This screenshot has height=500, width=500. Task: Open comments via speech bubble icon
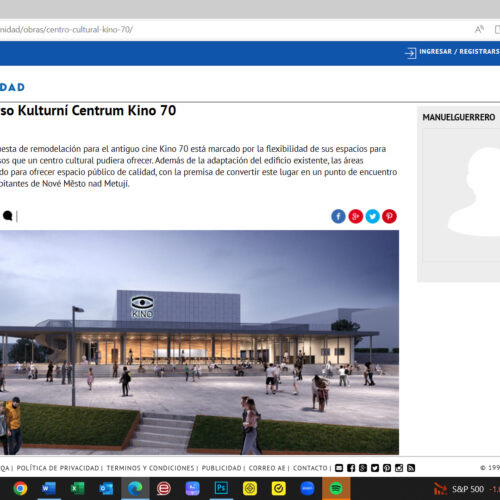pos(8,216)
